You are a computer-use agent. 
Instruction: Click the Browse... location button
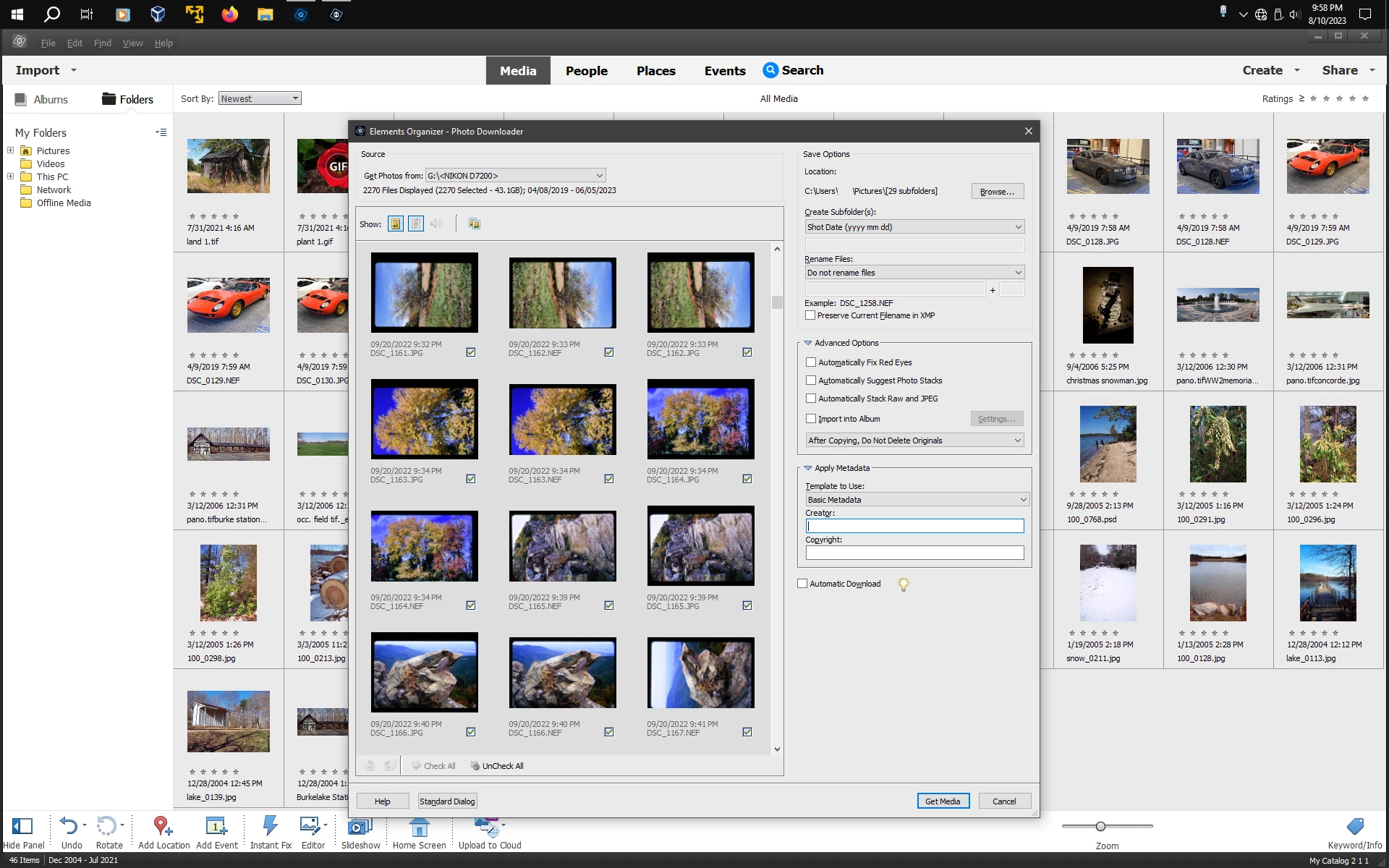[997, 192]
